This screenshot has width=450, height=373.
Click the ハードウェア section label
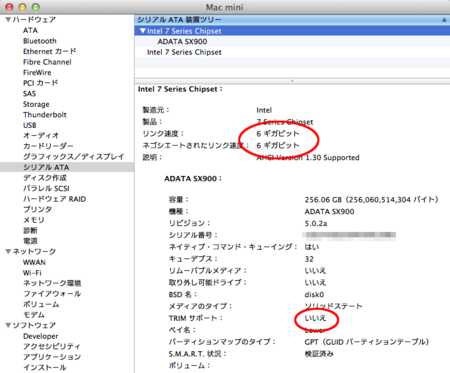click(x=34, y=20)
